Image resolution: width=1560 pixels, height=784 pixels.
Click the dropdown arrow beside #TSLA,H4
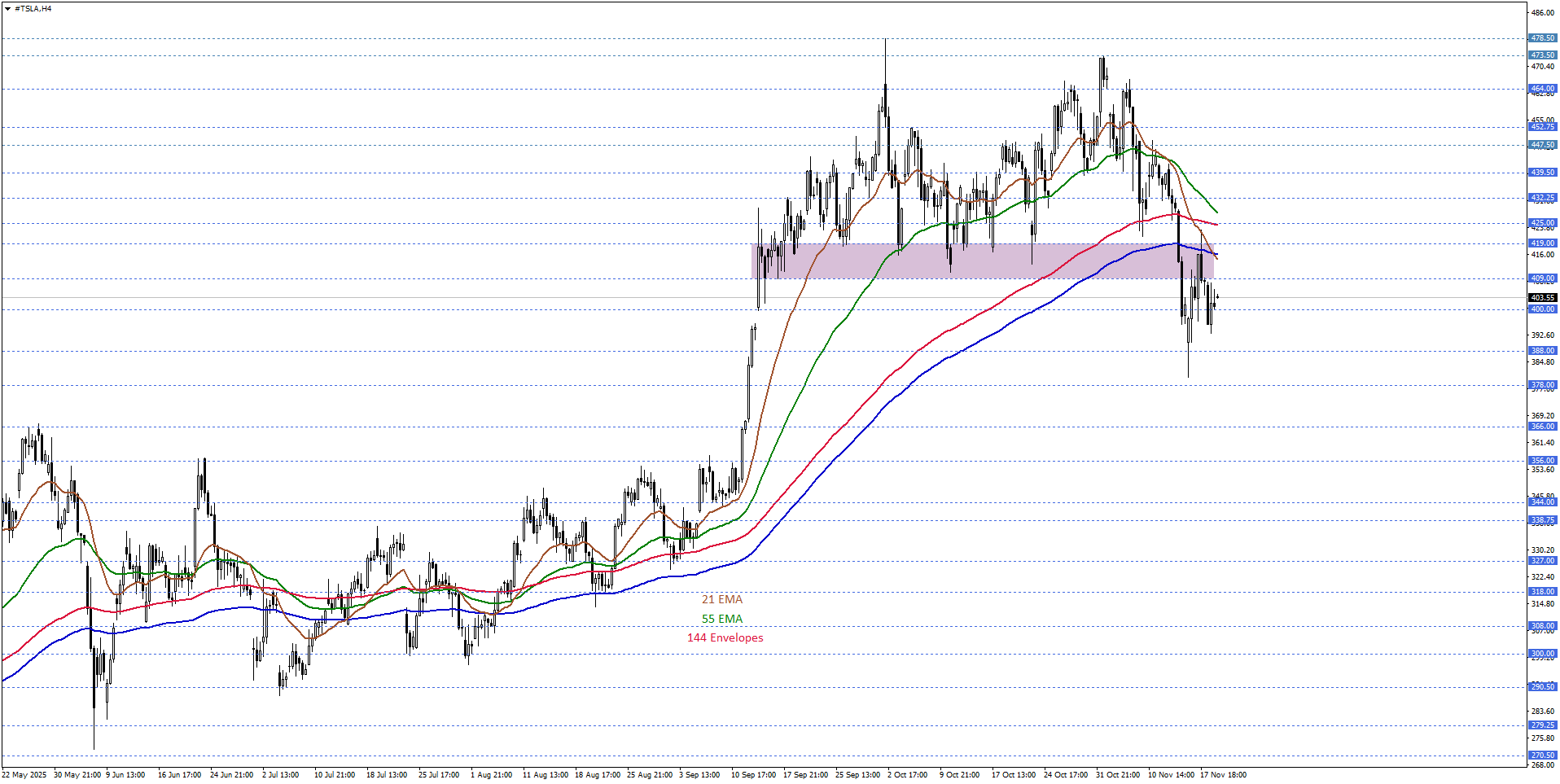[7, 9]
